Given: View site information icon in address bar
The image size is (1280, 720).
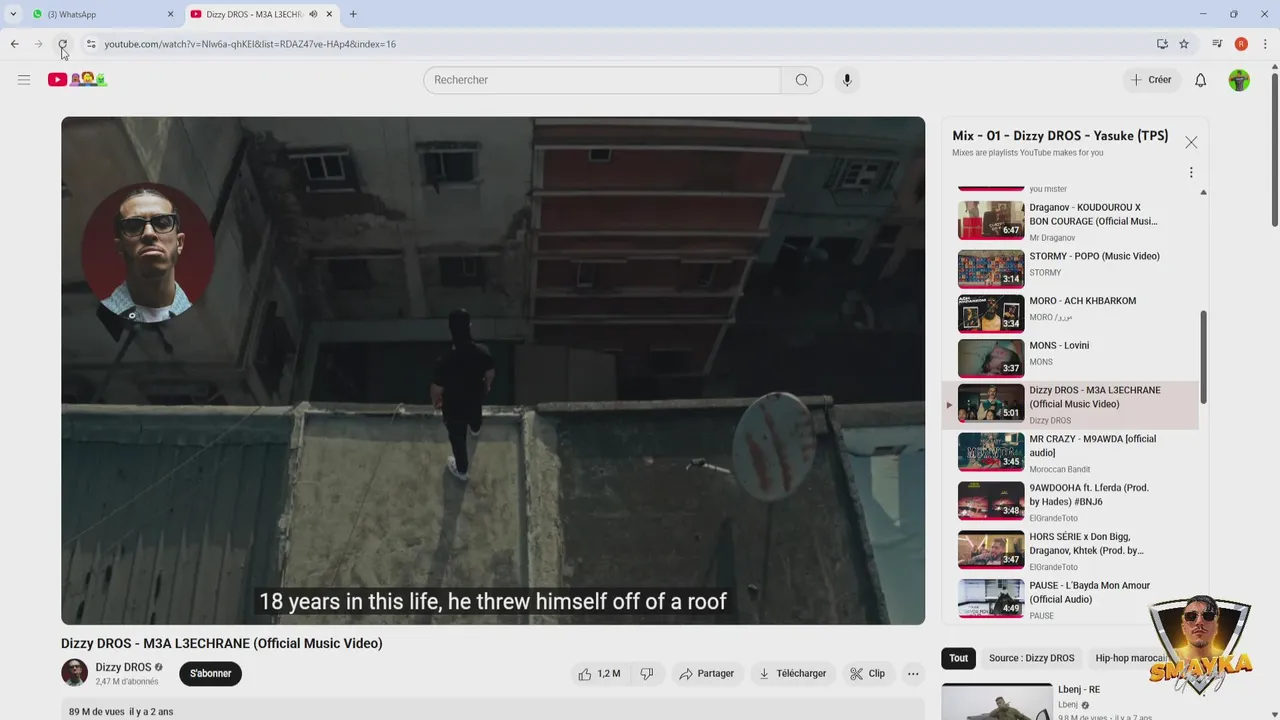Looking at the screenshot, I should point(91,44).
